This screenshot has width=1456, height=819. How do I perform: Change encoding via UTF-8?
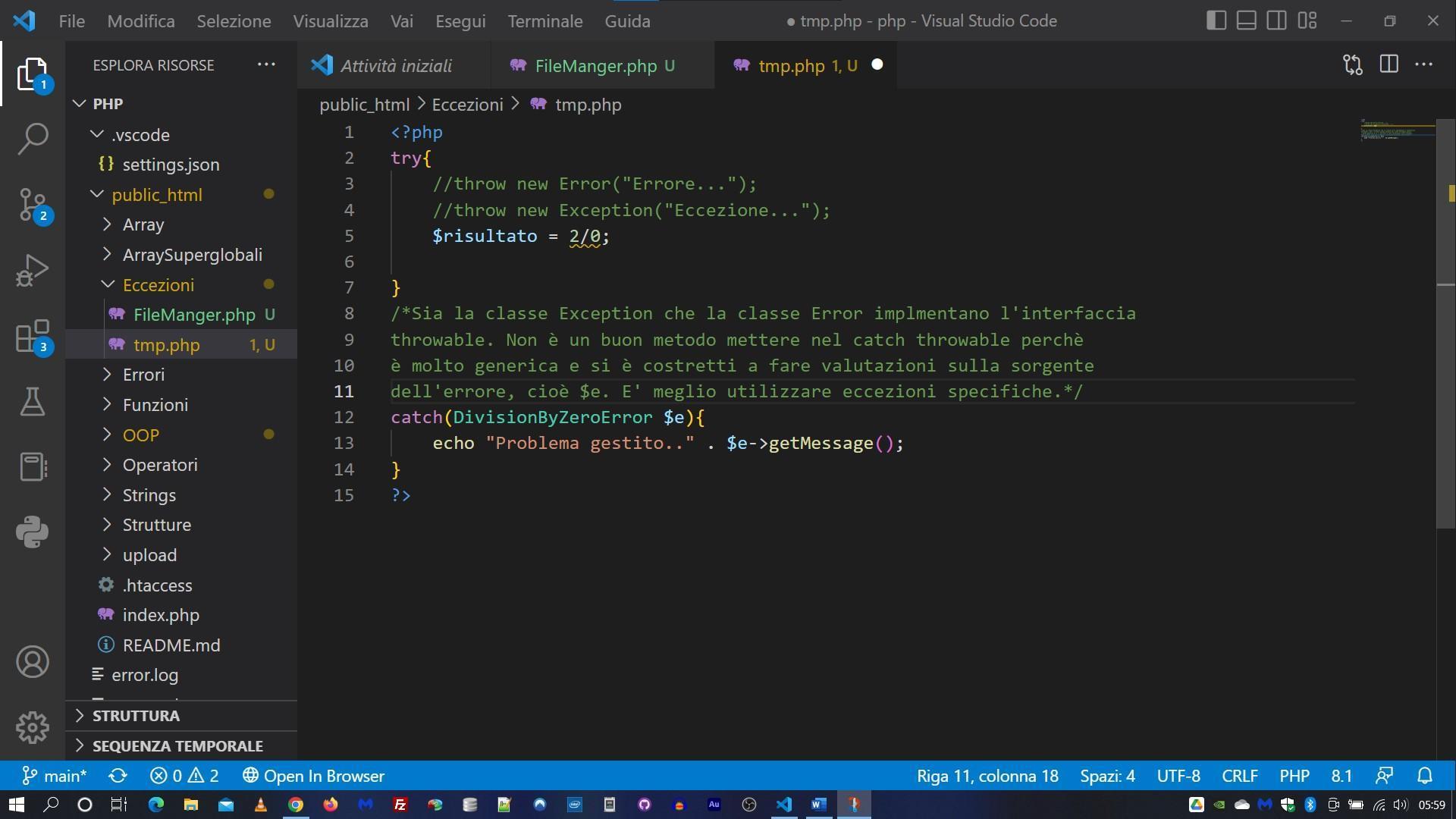(1178, 776)
